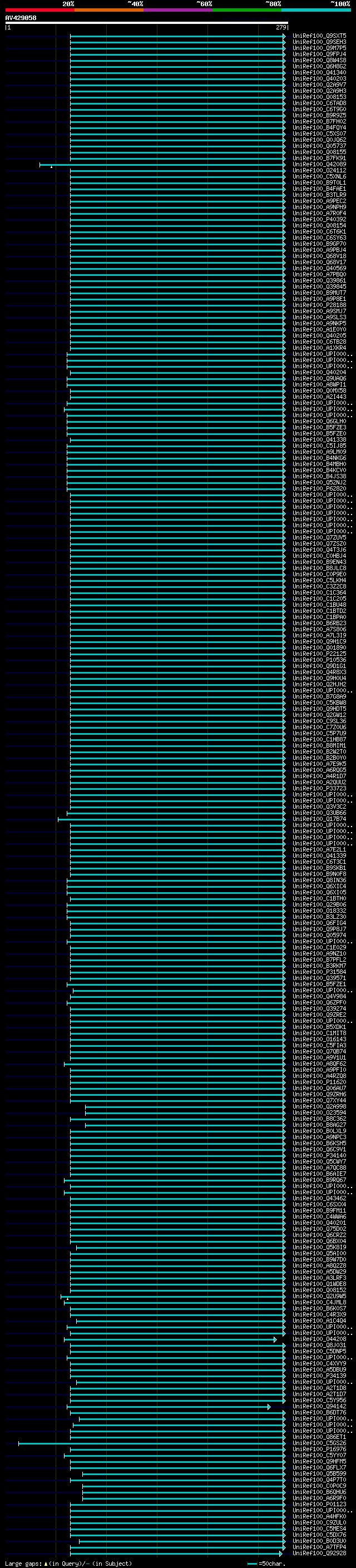The image size is (356, 1568).
Task: Select hit UniRef100_Q43462
Action: (319, 1199)
